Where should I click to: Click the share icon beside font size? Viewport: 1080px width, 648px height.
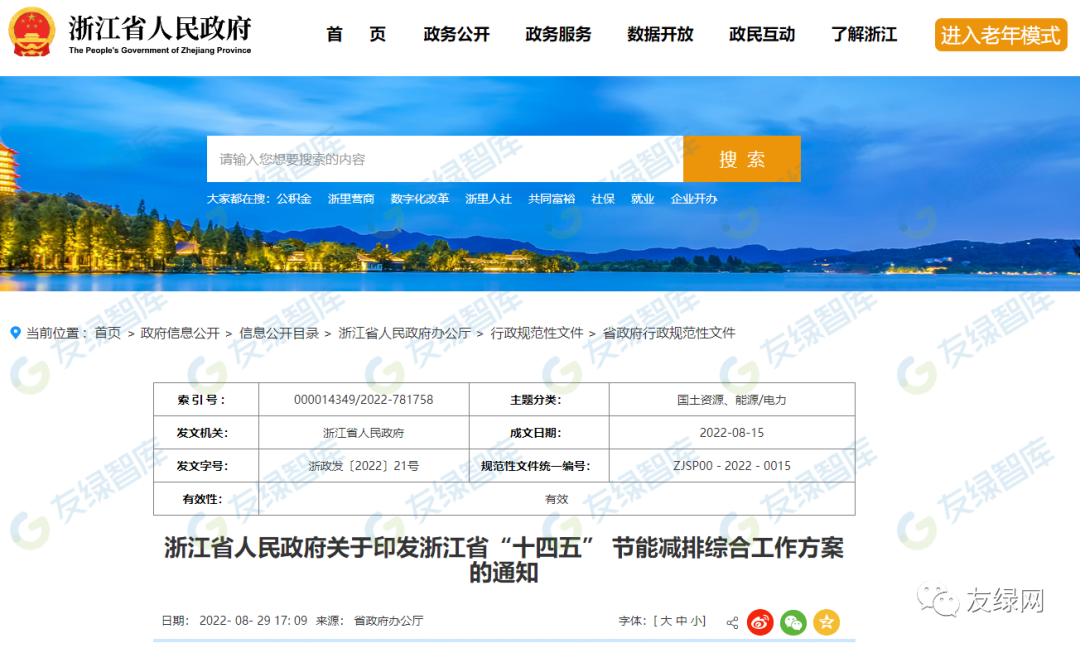tap(732, 622)
